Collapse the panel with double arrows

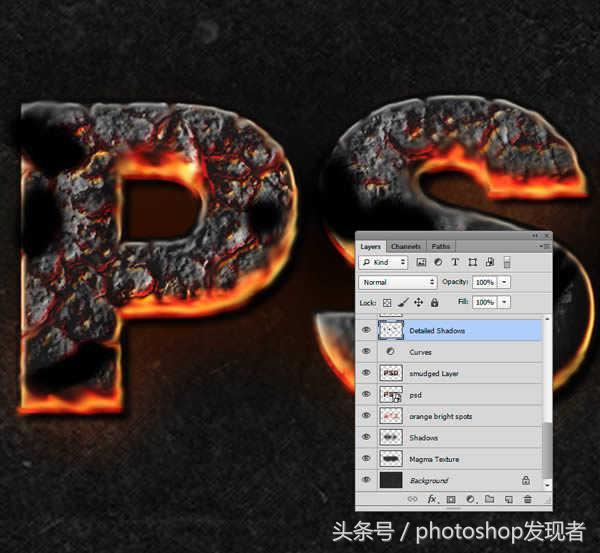(535, 236)
